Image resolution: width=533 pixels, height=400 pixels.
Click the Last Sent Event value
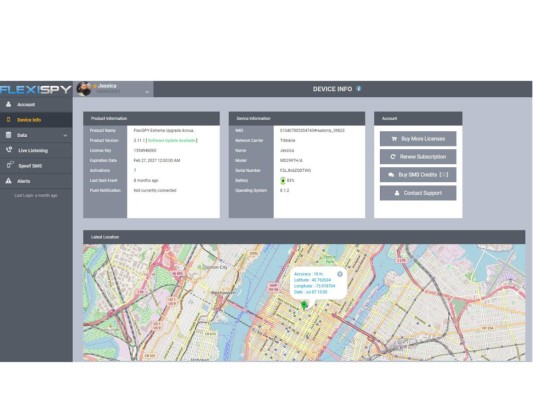pos(146,180)
